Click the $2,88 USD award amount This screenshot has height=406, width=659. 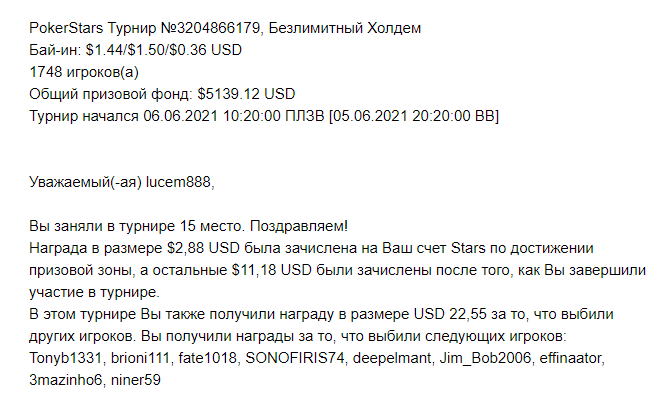203,248
